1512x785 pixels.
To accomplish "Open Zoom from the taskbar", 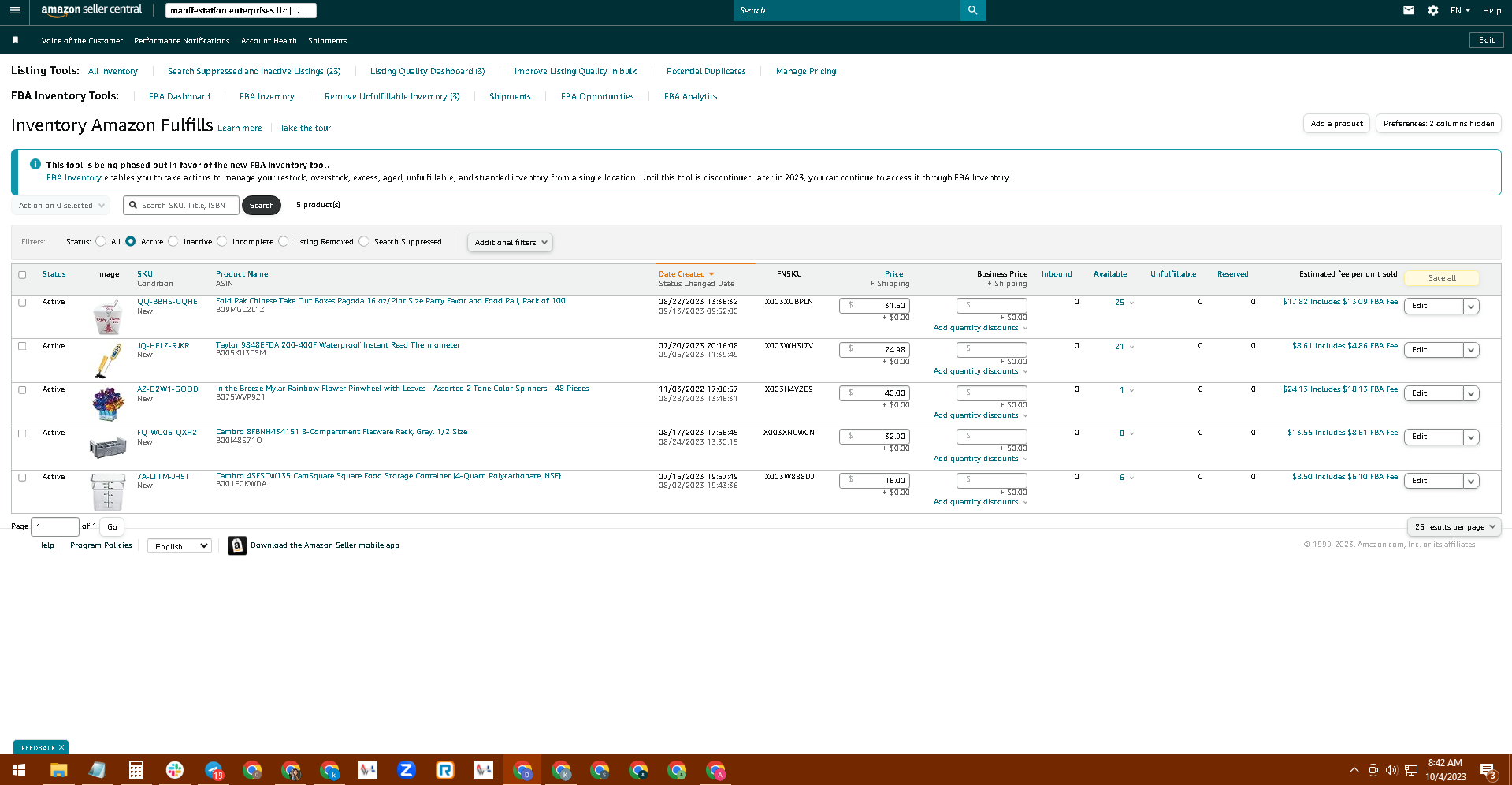I will [407, 770].
